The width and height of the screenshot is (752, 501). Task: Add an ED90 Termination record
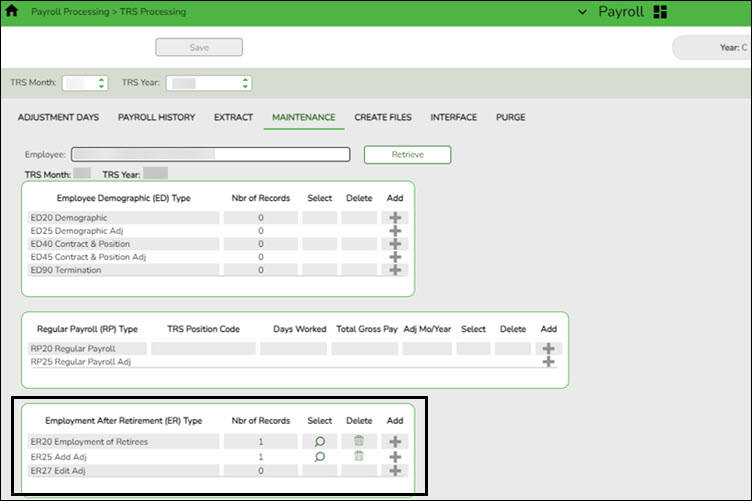(x=395, y=270)
